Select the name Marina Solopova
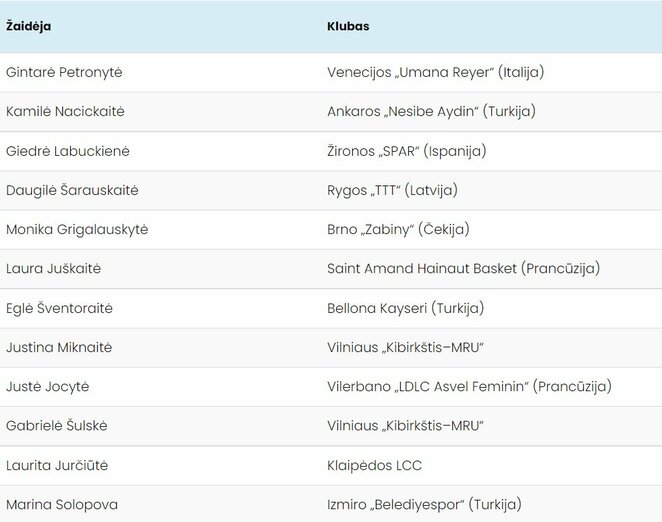This screenshot has width=662, height=522. [61, 504]
